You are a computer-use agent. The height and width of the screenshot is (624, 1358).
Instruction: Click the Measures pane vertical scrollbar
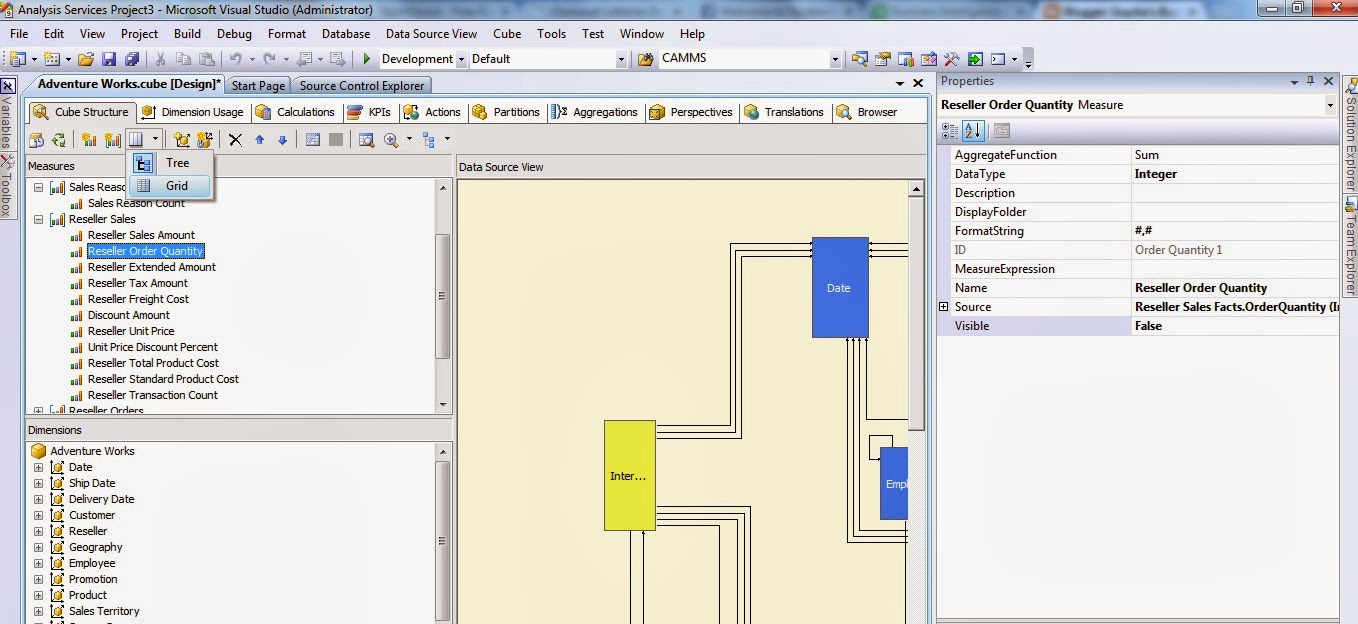click(x=444, y=295)
